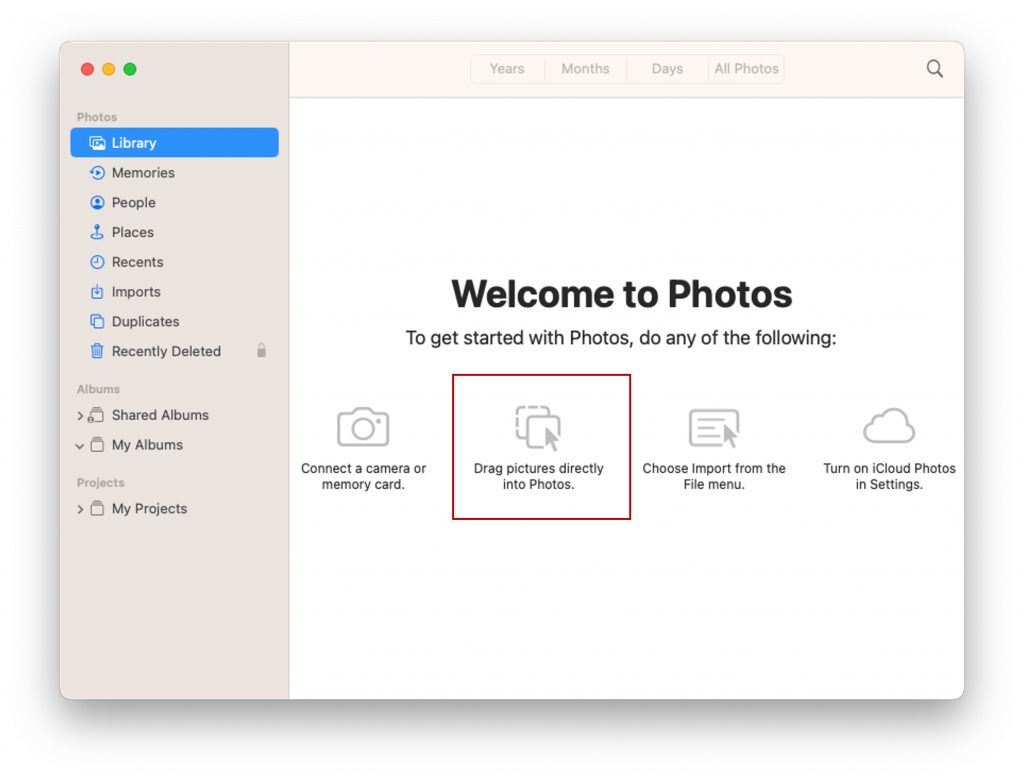Click the camera icon in welcome screen
Image resolution: width=1024 pixels, height=778 pixels.
(363, 427)
